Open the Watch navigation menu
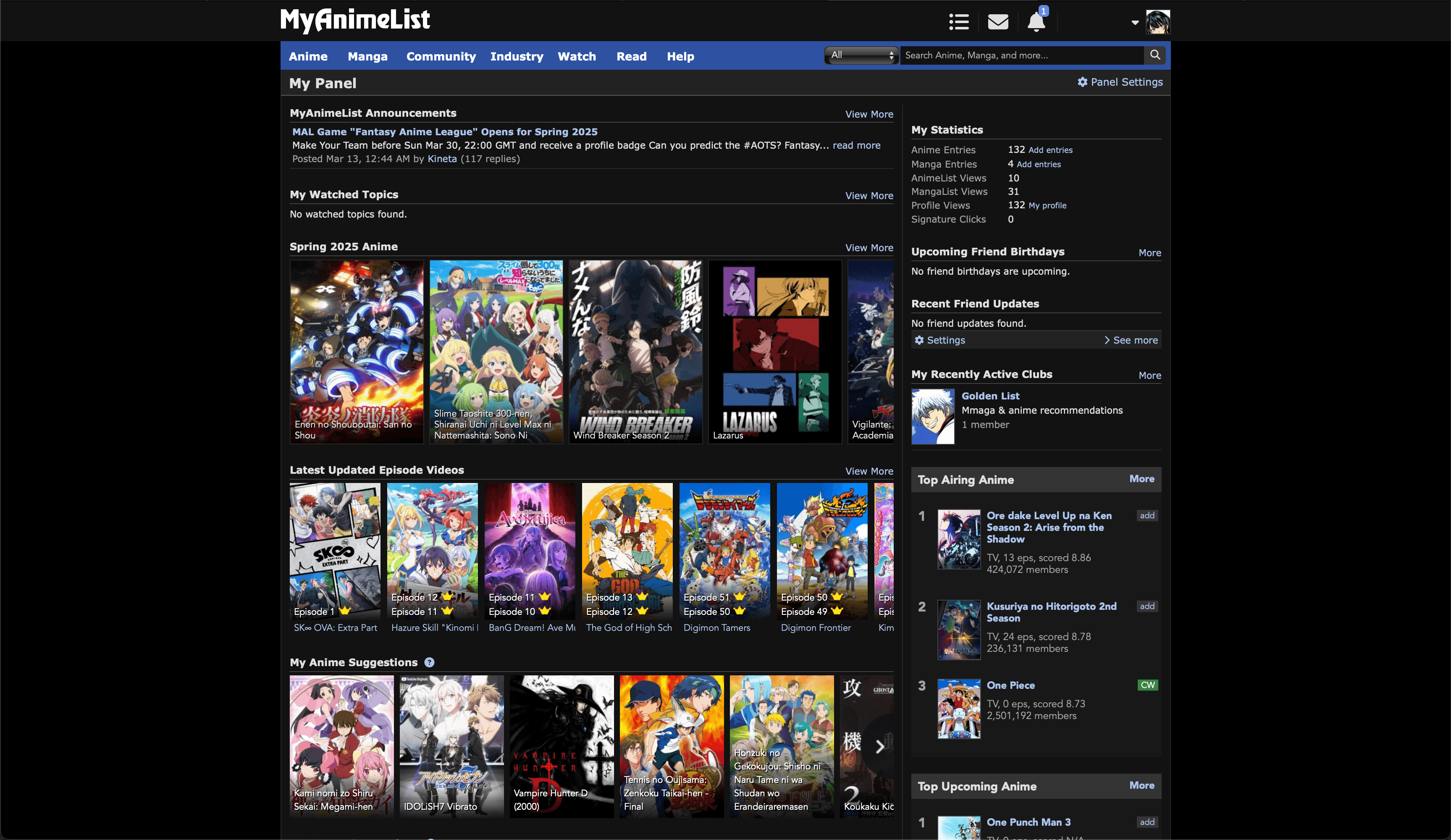1451x840 pixels. pos(576,56)
